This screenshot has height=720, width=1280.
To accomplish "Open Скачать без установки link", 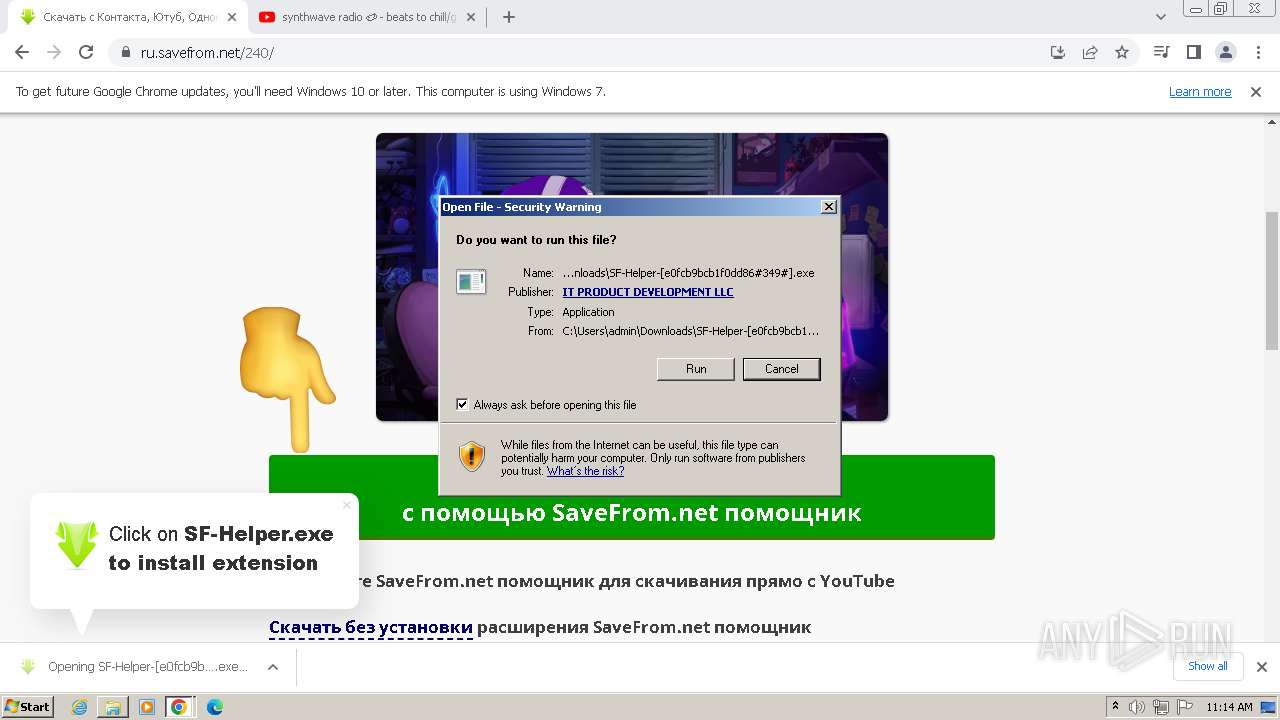I will 370,627.
